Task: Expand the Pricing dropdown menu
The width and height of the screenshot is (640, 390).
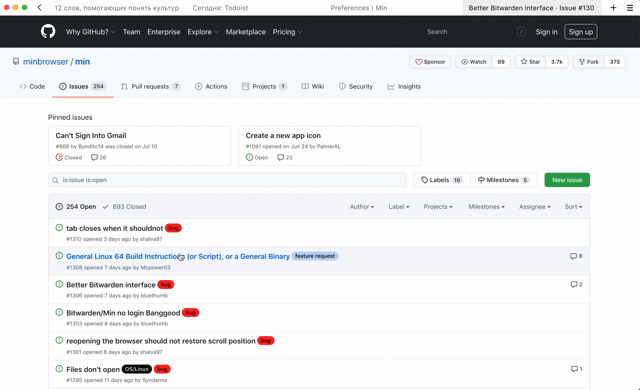Action: tap(287, 32)
